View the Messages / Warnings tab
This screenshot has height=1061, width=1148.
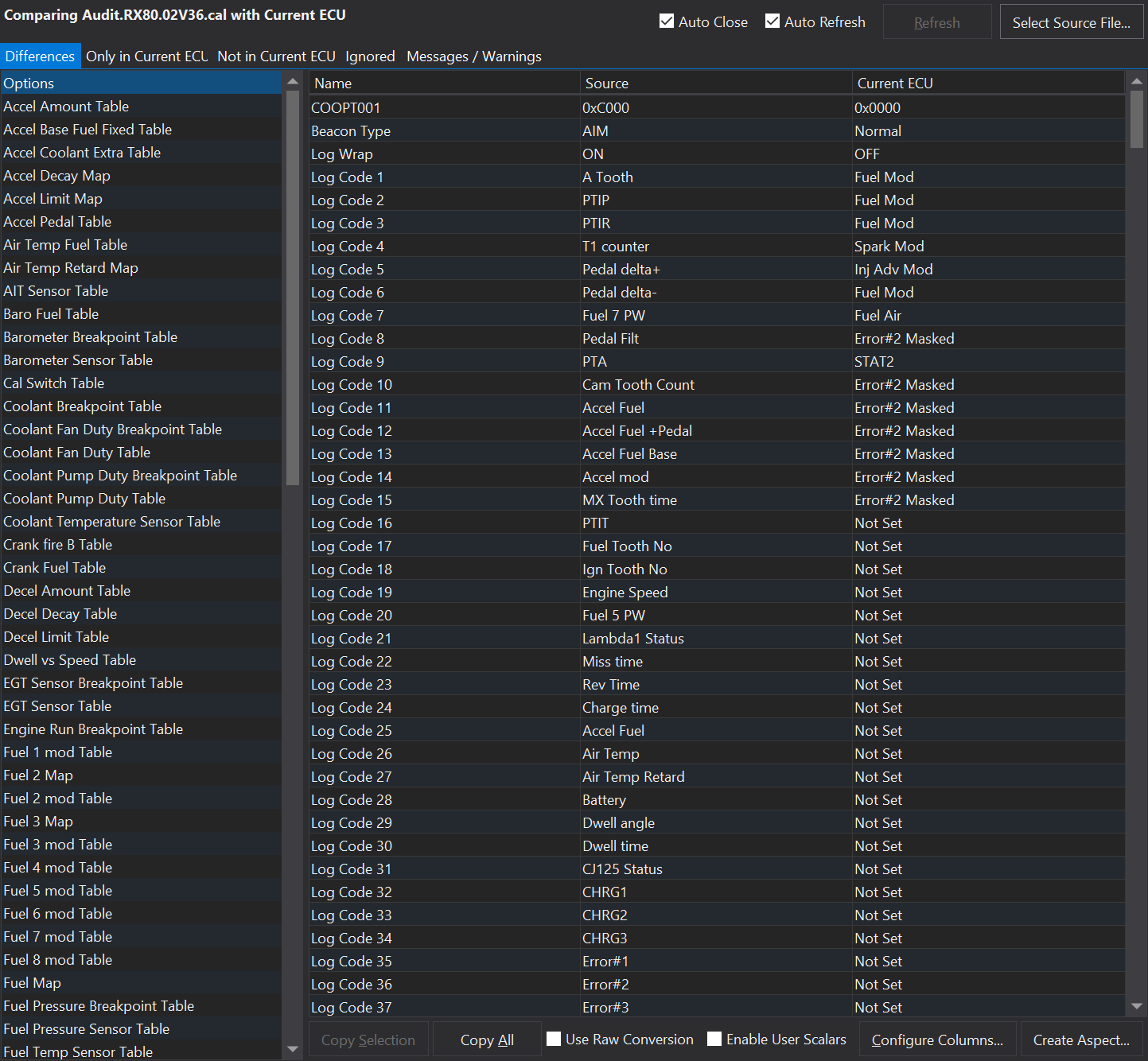pyautogui.click(x=473, y=56)
